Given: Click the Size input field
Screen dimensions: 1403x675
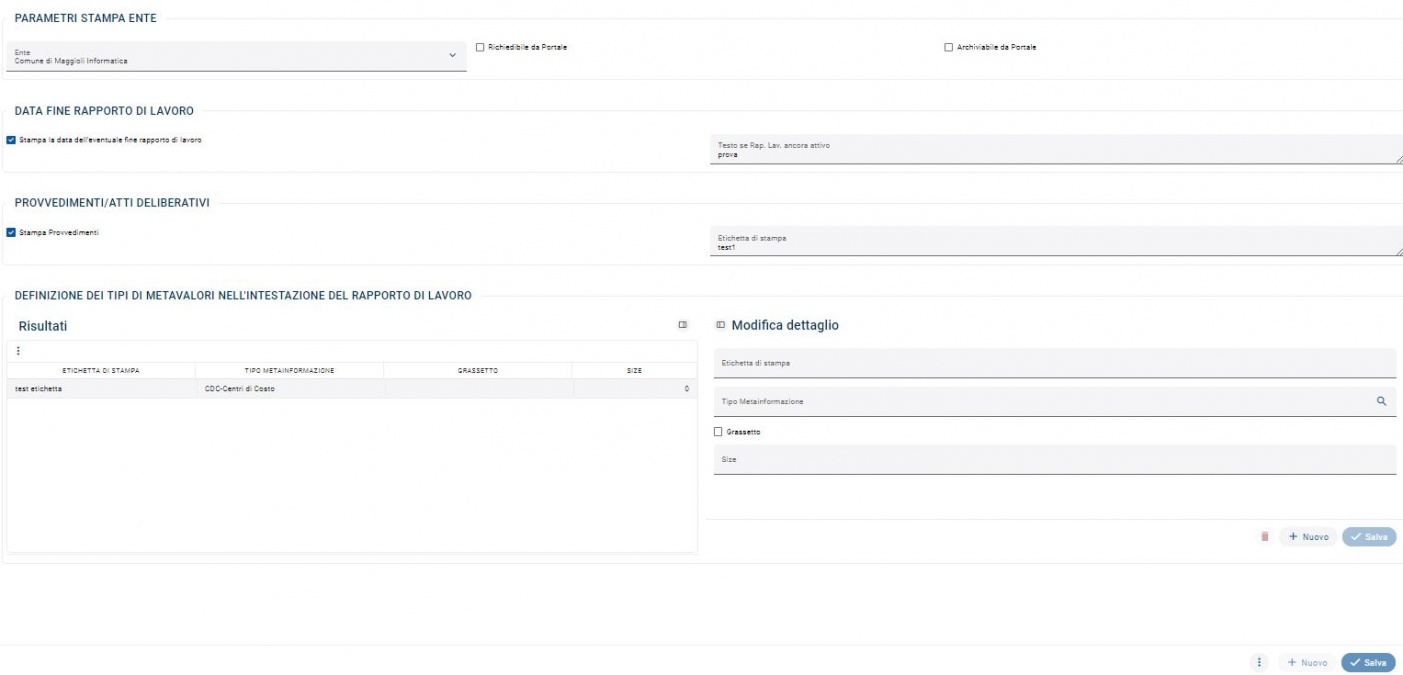Looking at the screenshot, I should 1054,460.
